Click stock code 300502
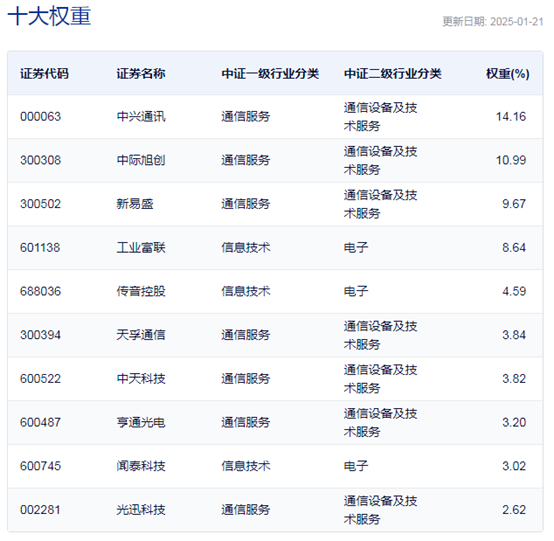Screen dimensions: 554x541 point(41,204)
